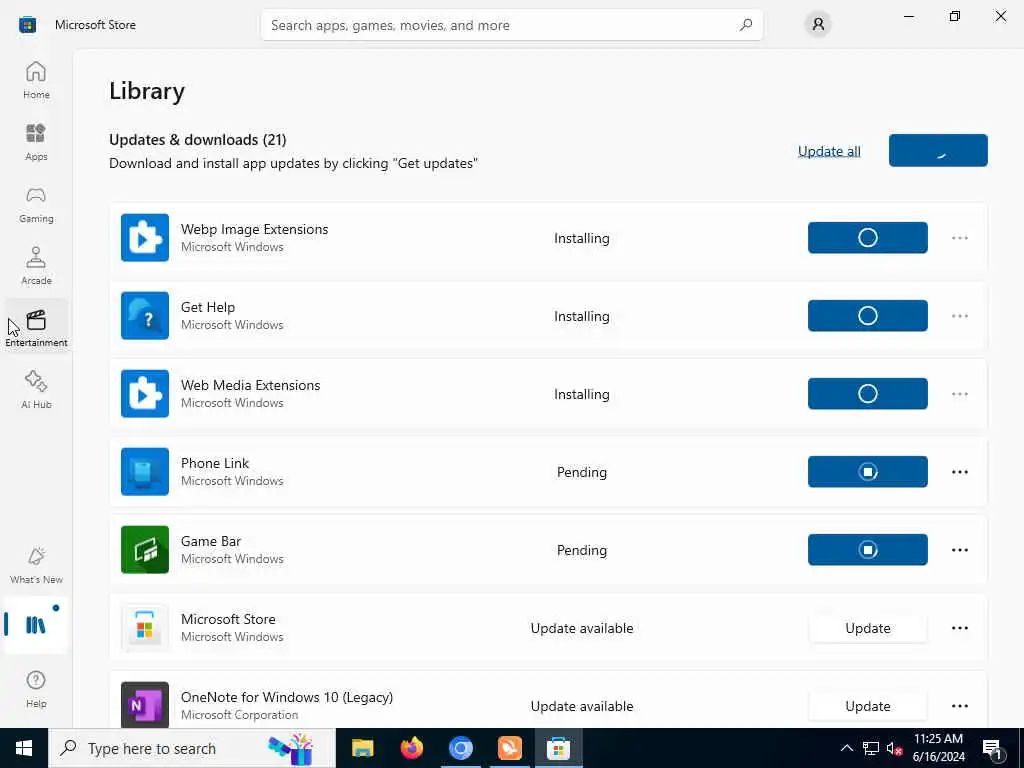Open the notification center icon
Screen dimensions: 1024x768
coord(992,748)
